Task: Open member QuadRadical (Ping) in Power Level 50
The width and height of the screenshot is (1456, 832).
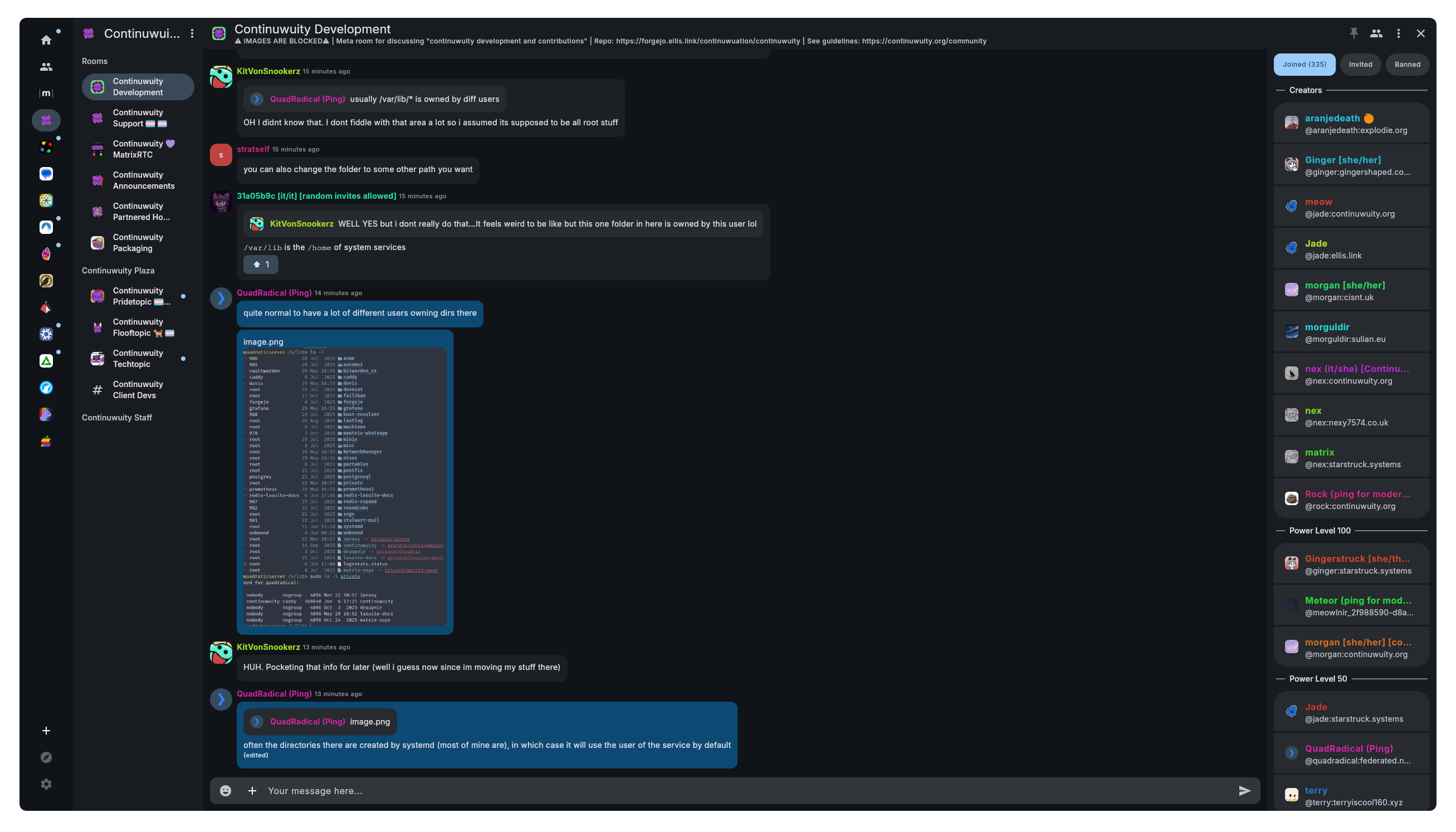Action: coord(1351,754)
